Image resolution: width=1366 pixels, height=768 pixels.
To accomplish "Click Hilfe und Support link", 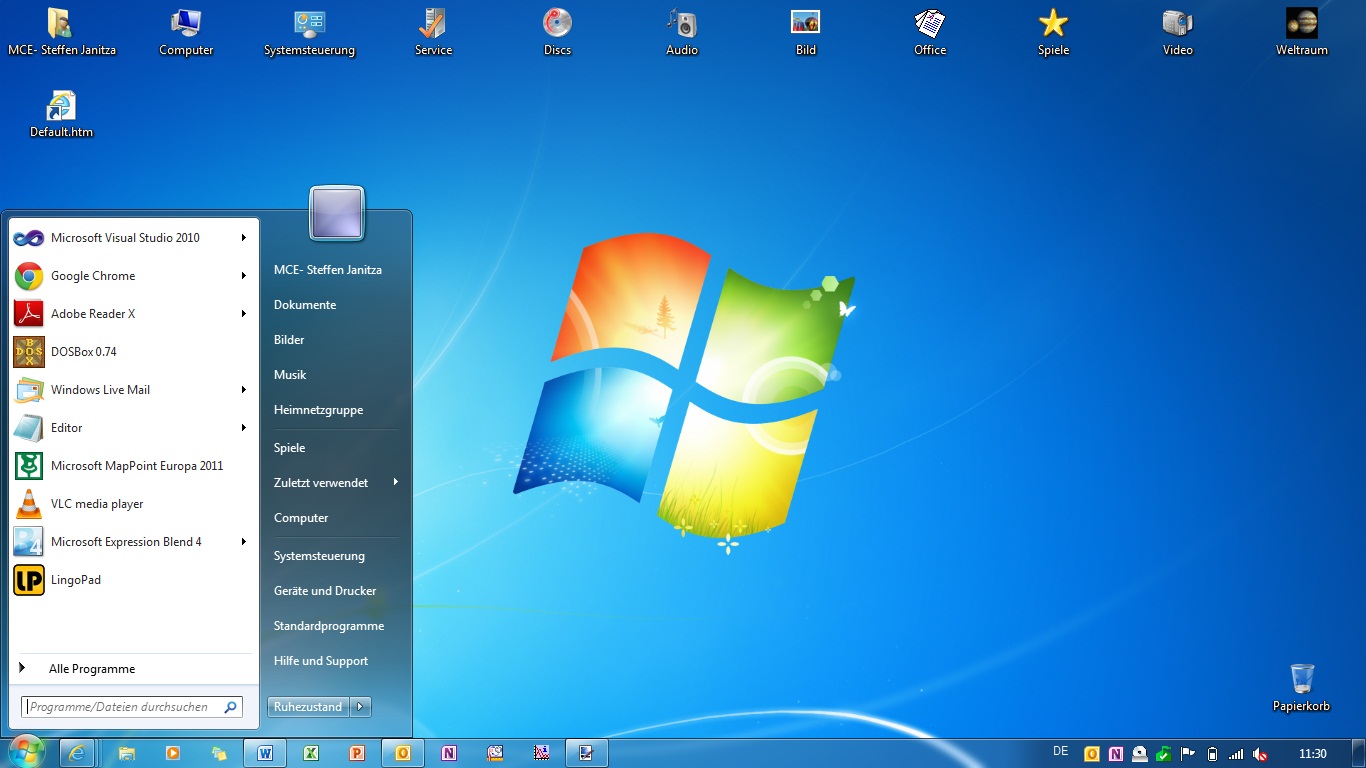I will point(320,661).
